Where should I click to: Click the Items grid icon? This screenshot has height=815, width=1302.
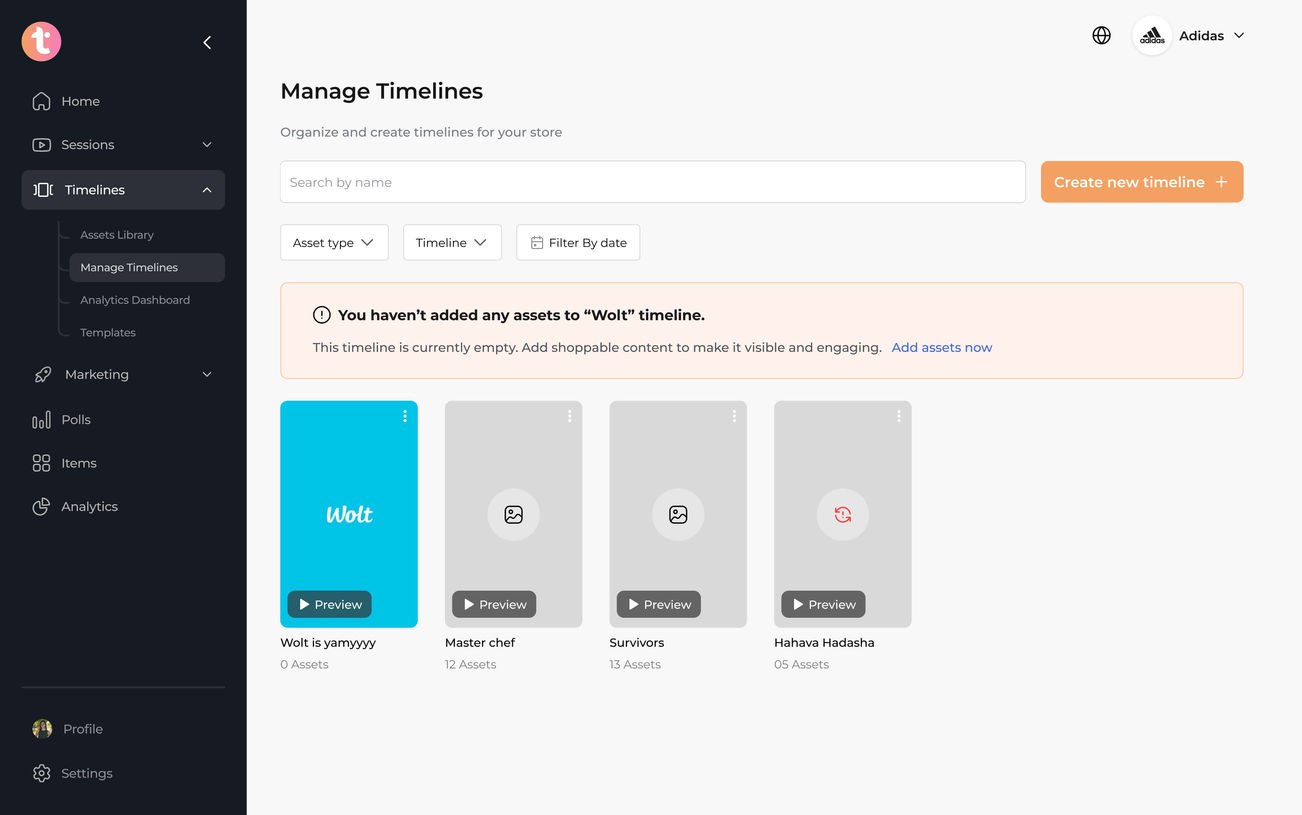pyautogui.click(x=41, y=463)
